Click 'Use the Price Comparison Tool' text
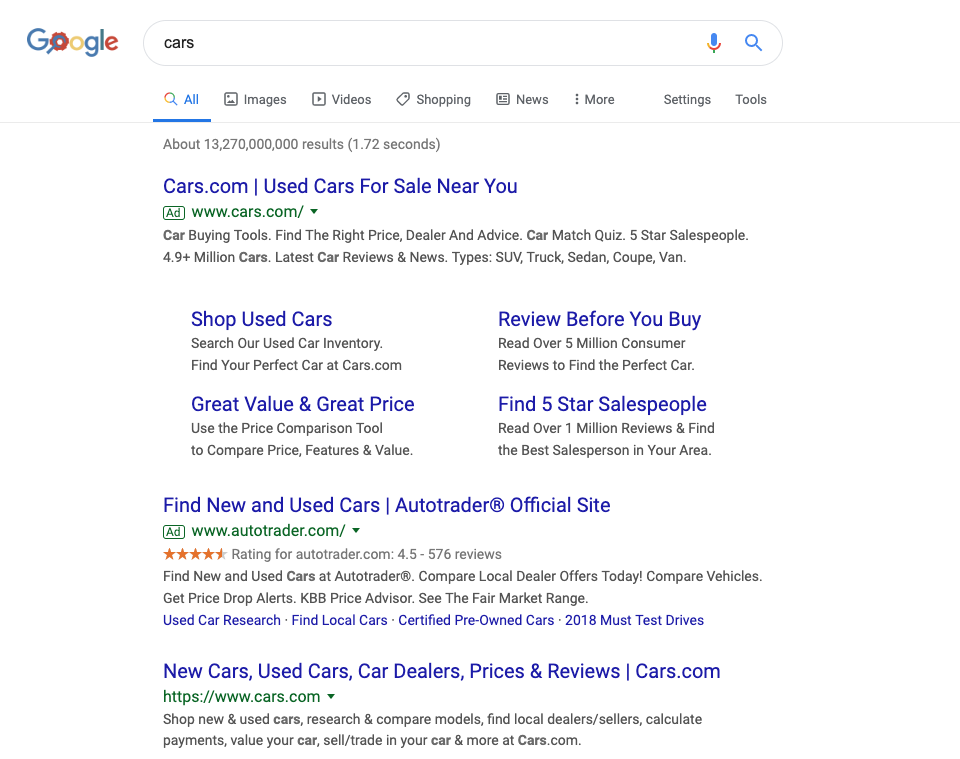960x759 pixels. (287, 428)
